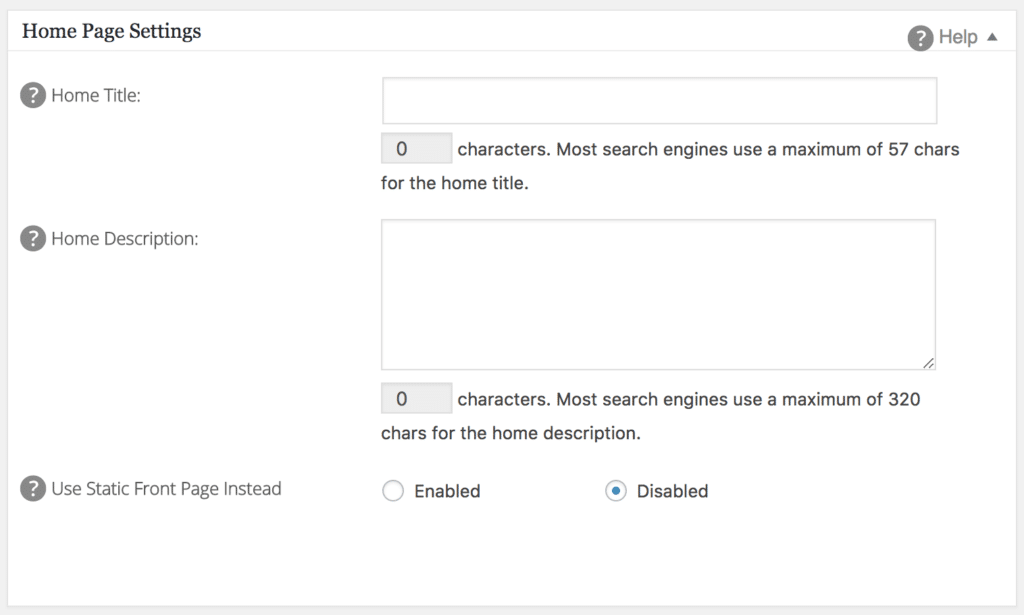Click the text mentioning 320 maximum
This screenshot has width=1024, height=615.
(650, 416)
